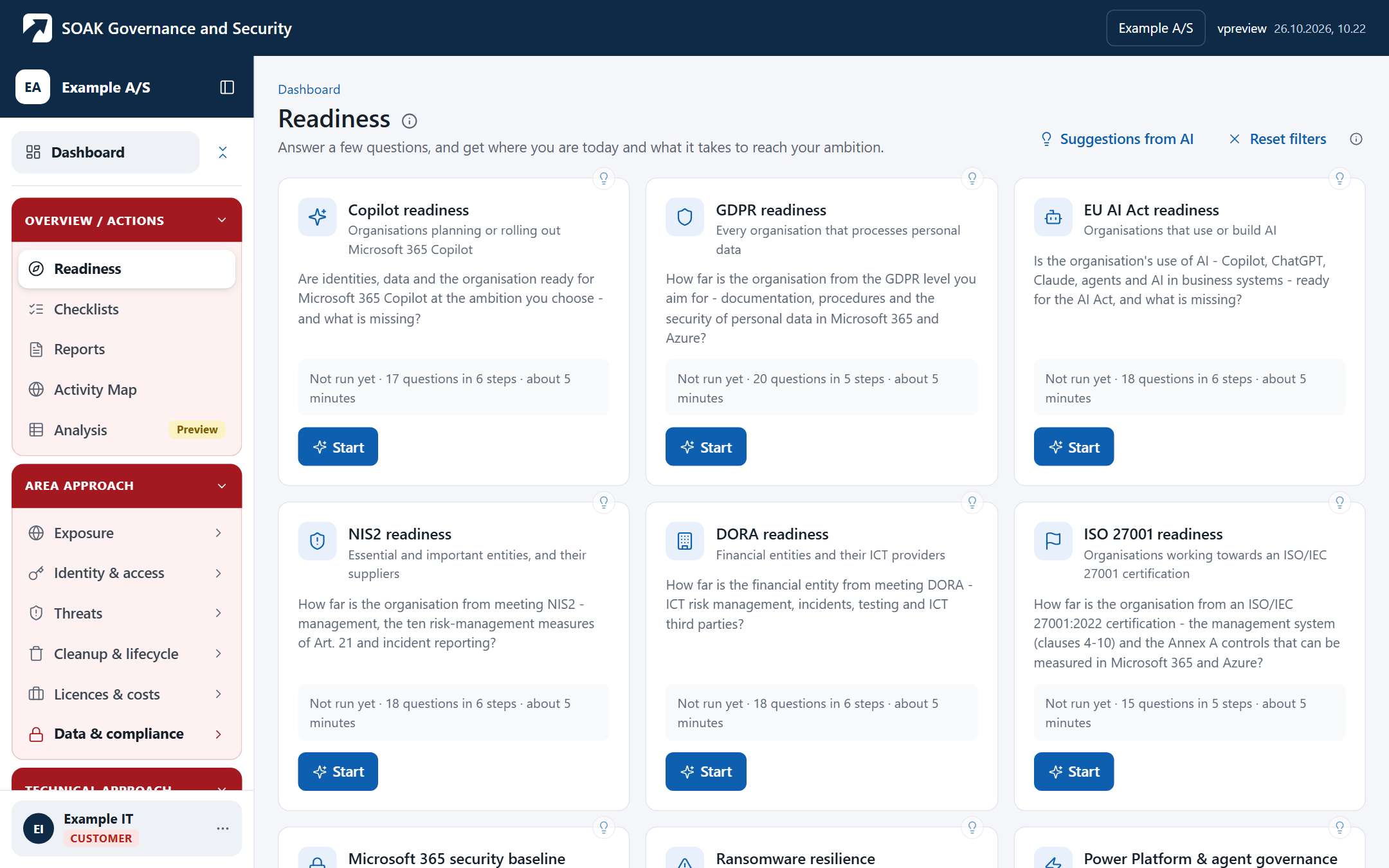Click the lightbulb on DORA readiness card
This screenshot has width=1389, height=868.
pyautogui.click(x=972, y=502)
